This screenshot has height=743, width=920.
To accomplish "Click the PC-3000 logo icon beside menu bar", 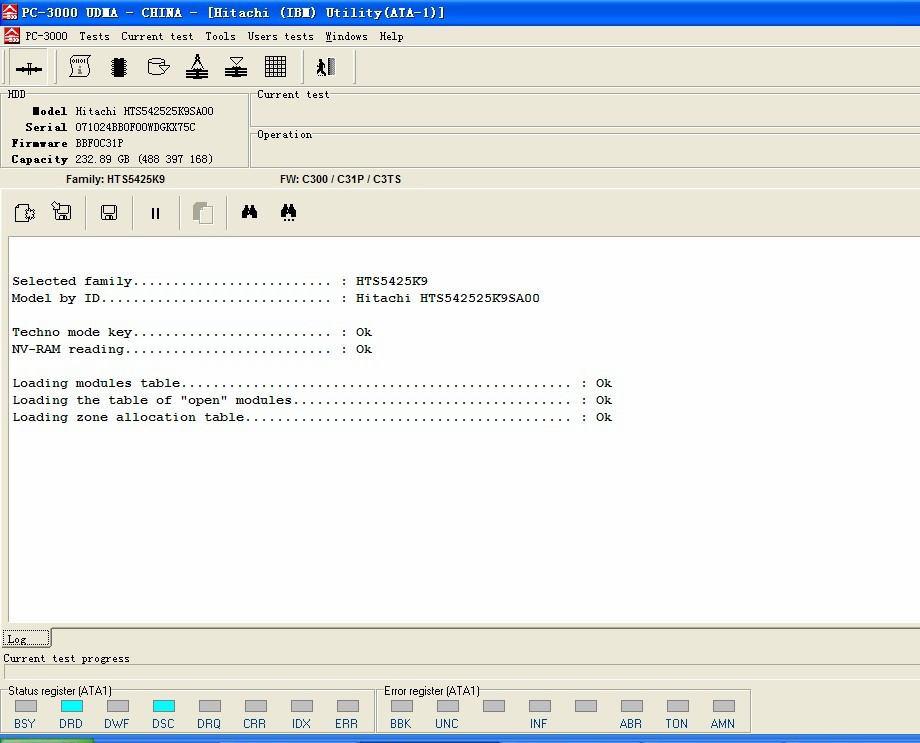I will [12, 36].
